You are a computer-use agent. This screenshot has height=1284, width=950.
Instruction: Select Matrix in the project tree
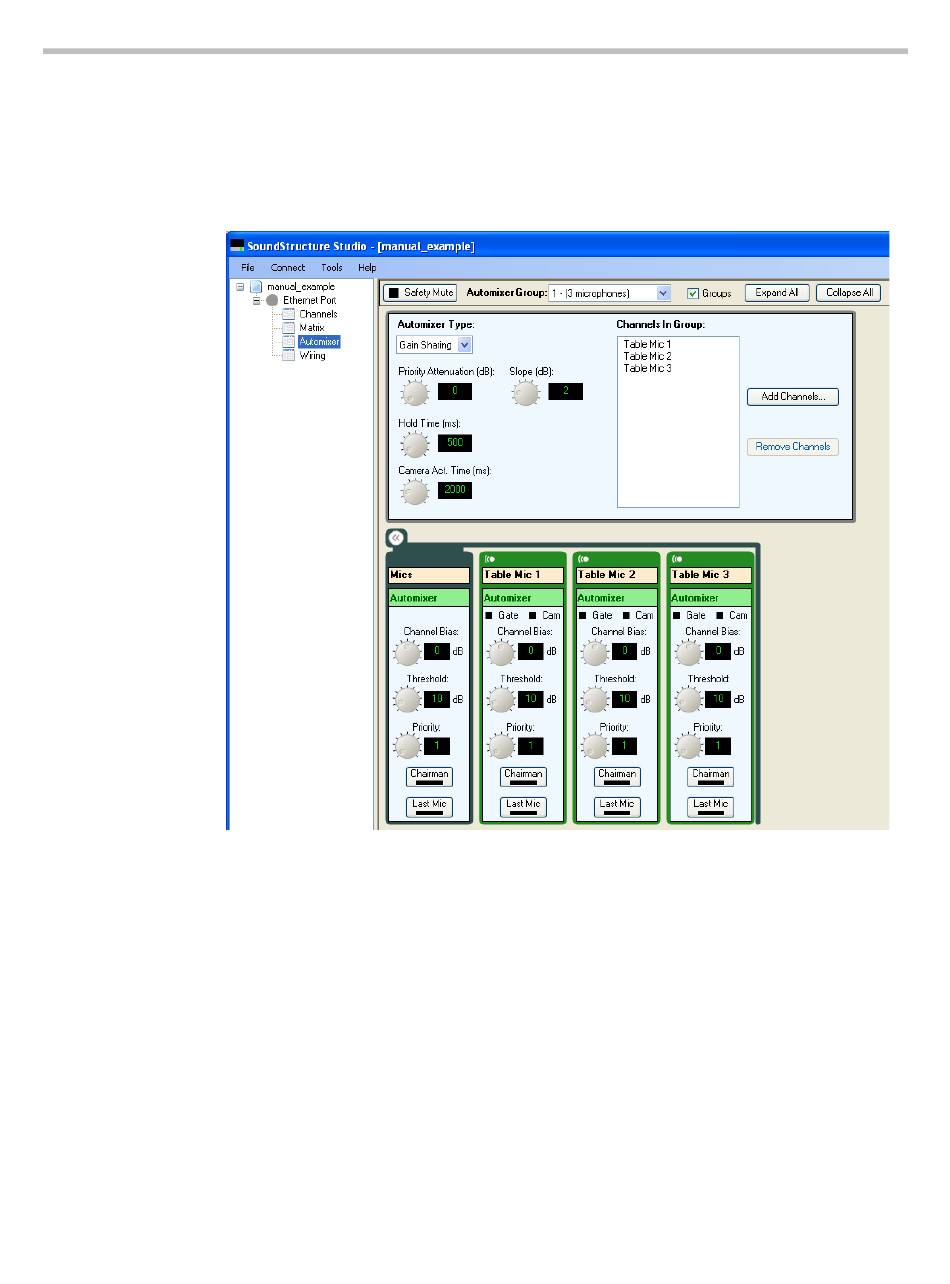click(x=312, y=327)
